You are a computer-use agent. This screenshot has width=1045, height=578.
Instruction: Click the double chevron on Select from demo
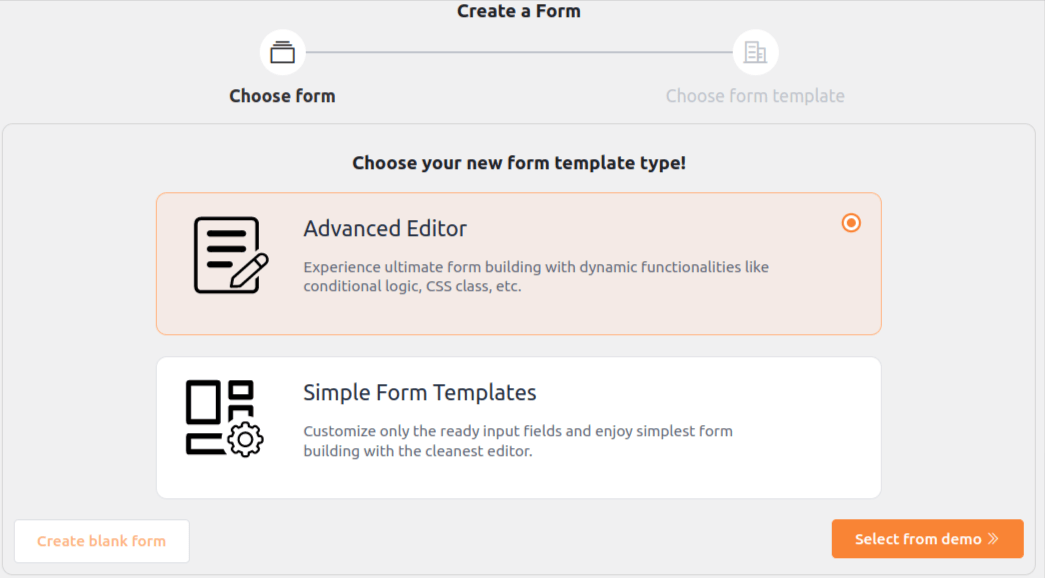[x=993, y=539]
